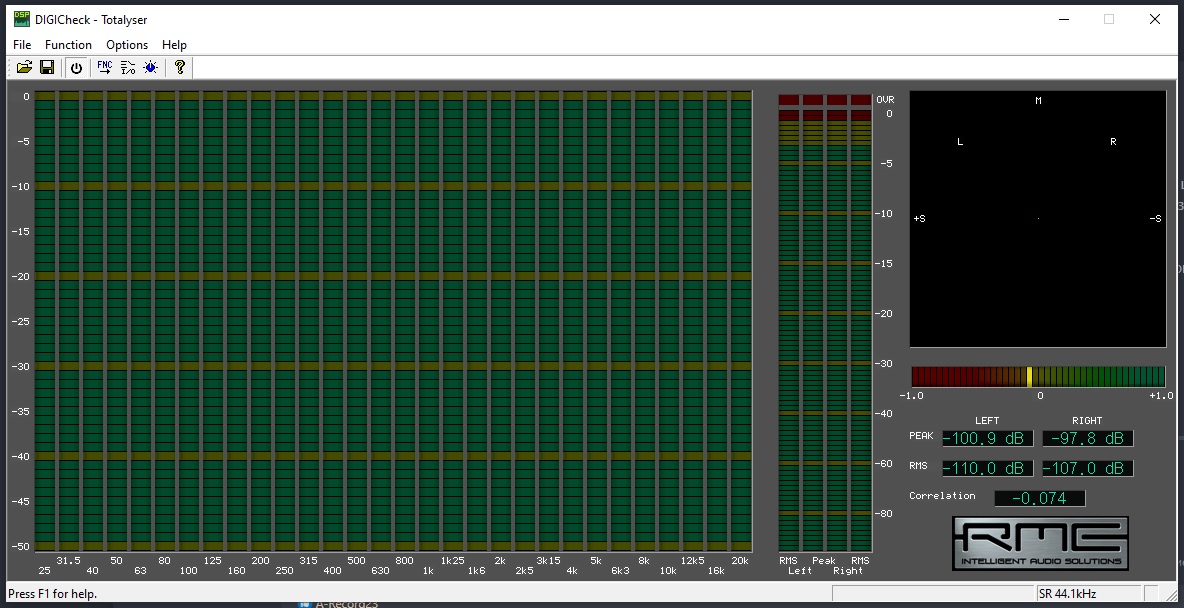The height and width of the screenshot is (608, 1184).
Task: Click the black stereo goniometer display
Action: (1038, 219)
